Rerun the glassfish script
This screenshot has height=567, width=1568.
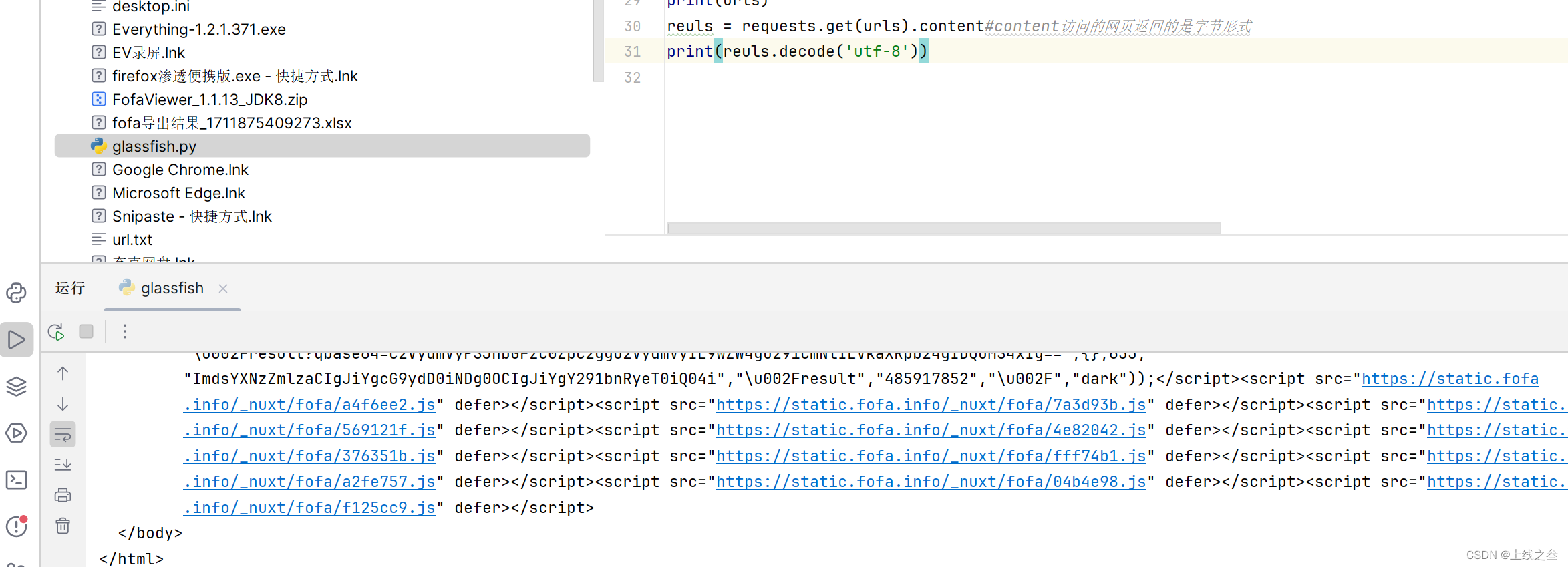point(56,332)
